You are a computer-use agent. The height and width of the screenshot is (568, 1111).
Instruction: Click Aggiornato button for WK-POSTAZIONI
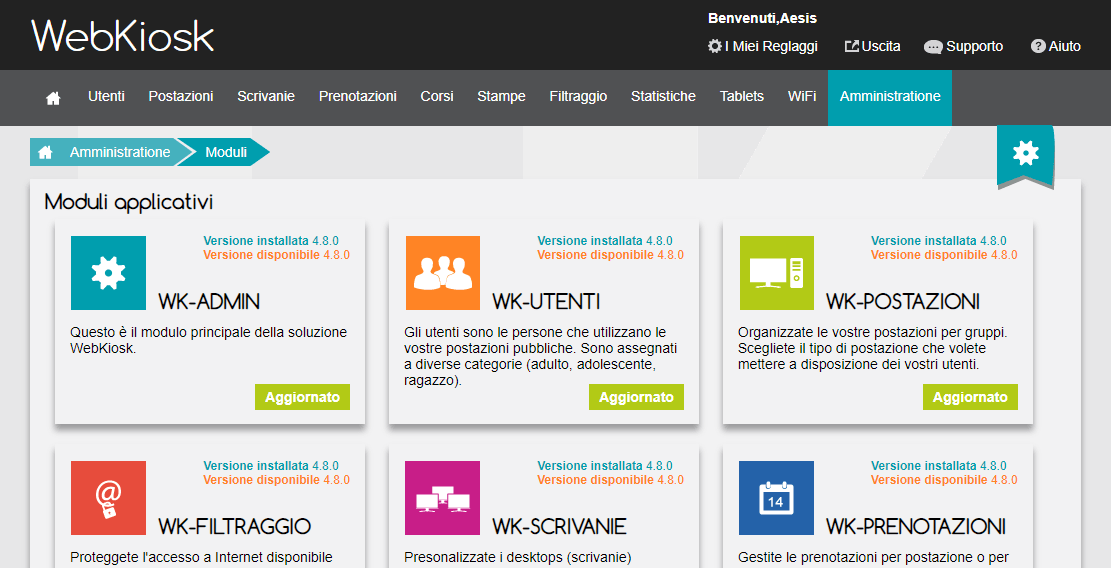tap(970, 397)
